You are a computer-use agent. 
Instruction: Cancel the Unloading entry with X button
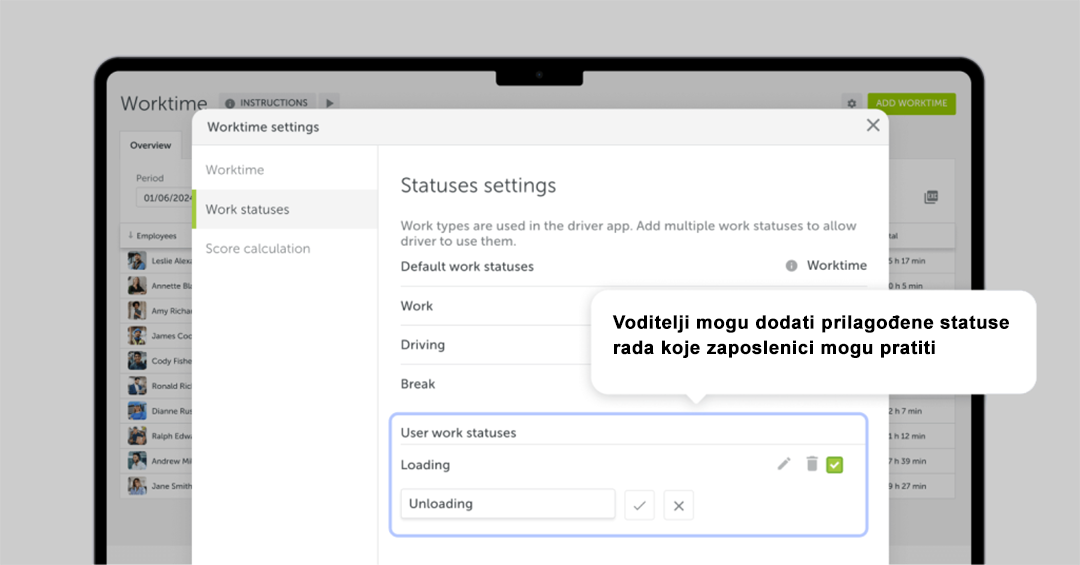(678, 505)
